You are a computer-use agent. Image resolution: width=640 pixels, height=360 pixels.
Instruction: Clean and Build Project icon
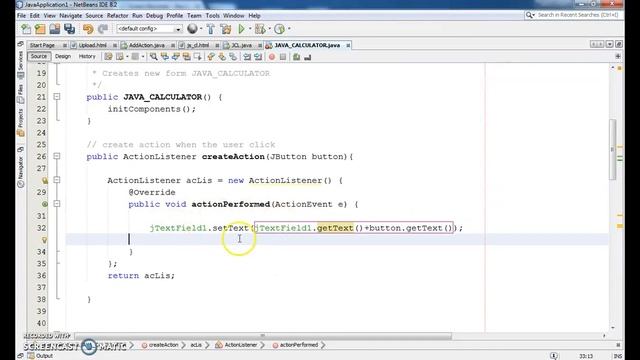[226, 29]
